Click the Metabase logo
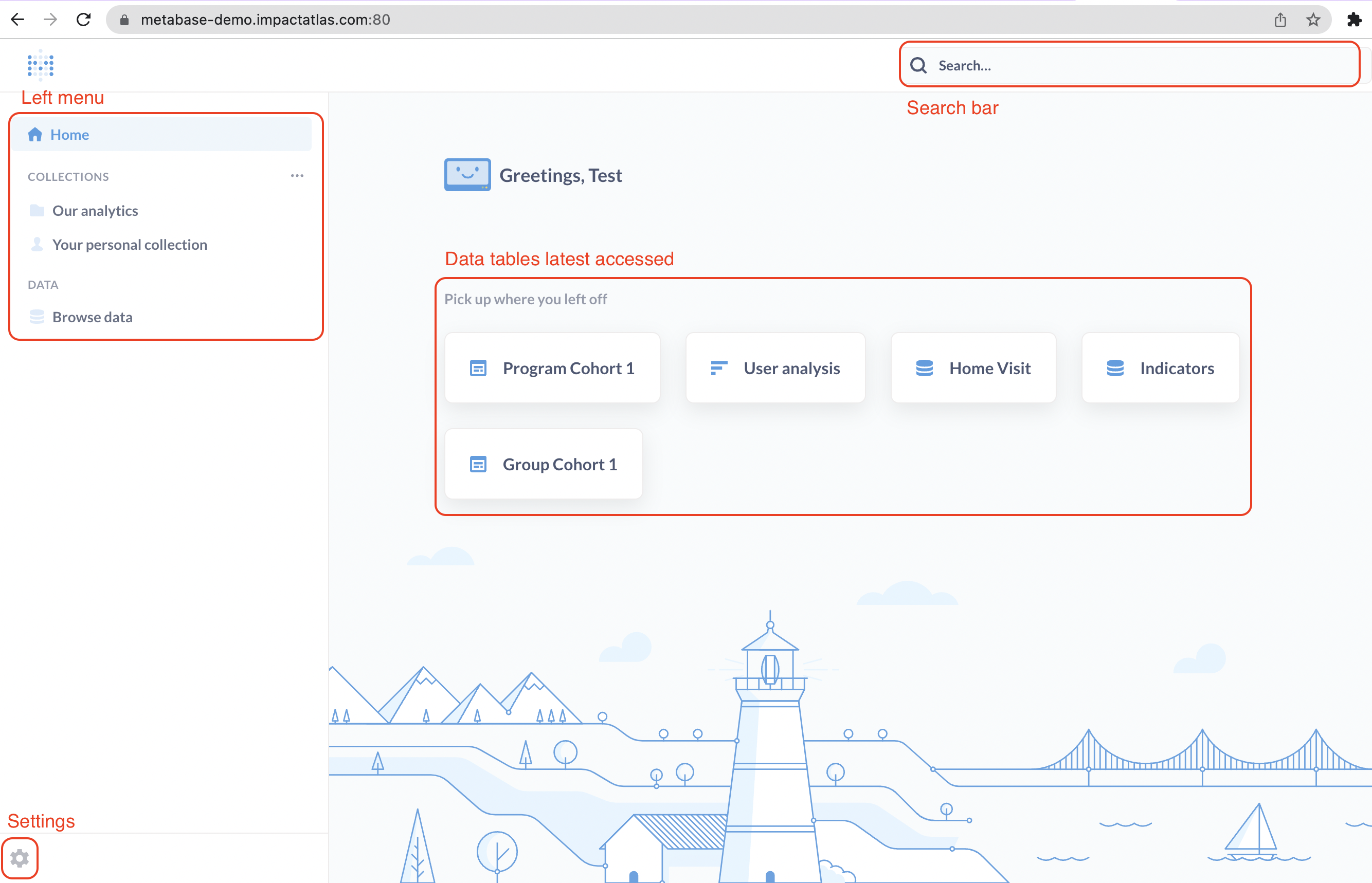This screenshot has width=1372, height=883. (x=40, y=65)
